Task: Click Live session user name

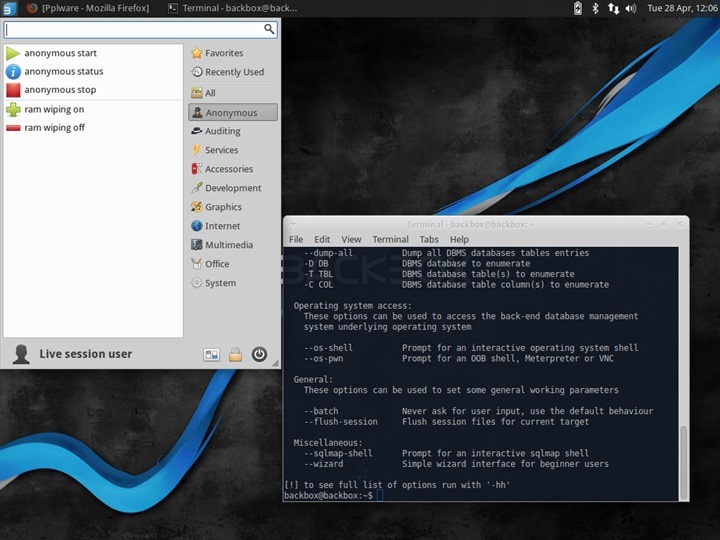Action: [x=86, y=354]
